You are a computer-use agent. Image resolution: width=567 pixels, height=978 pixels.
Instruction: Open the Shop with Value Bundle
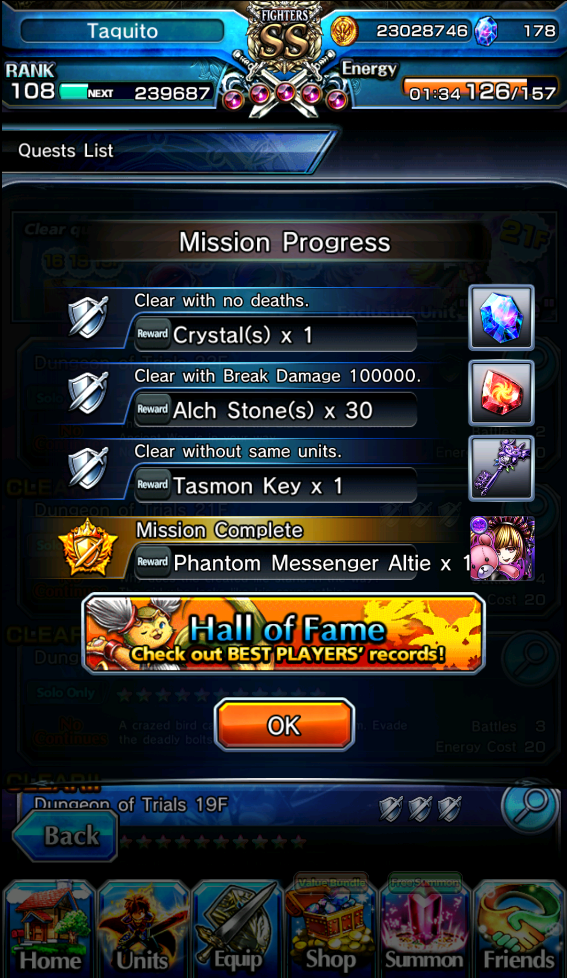click(x=331, y=926)
